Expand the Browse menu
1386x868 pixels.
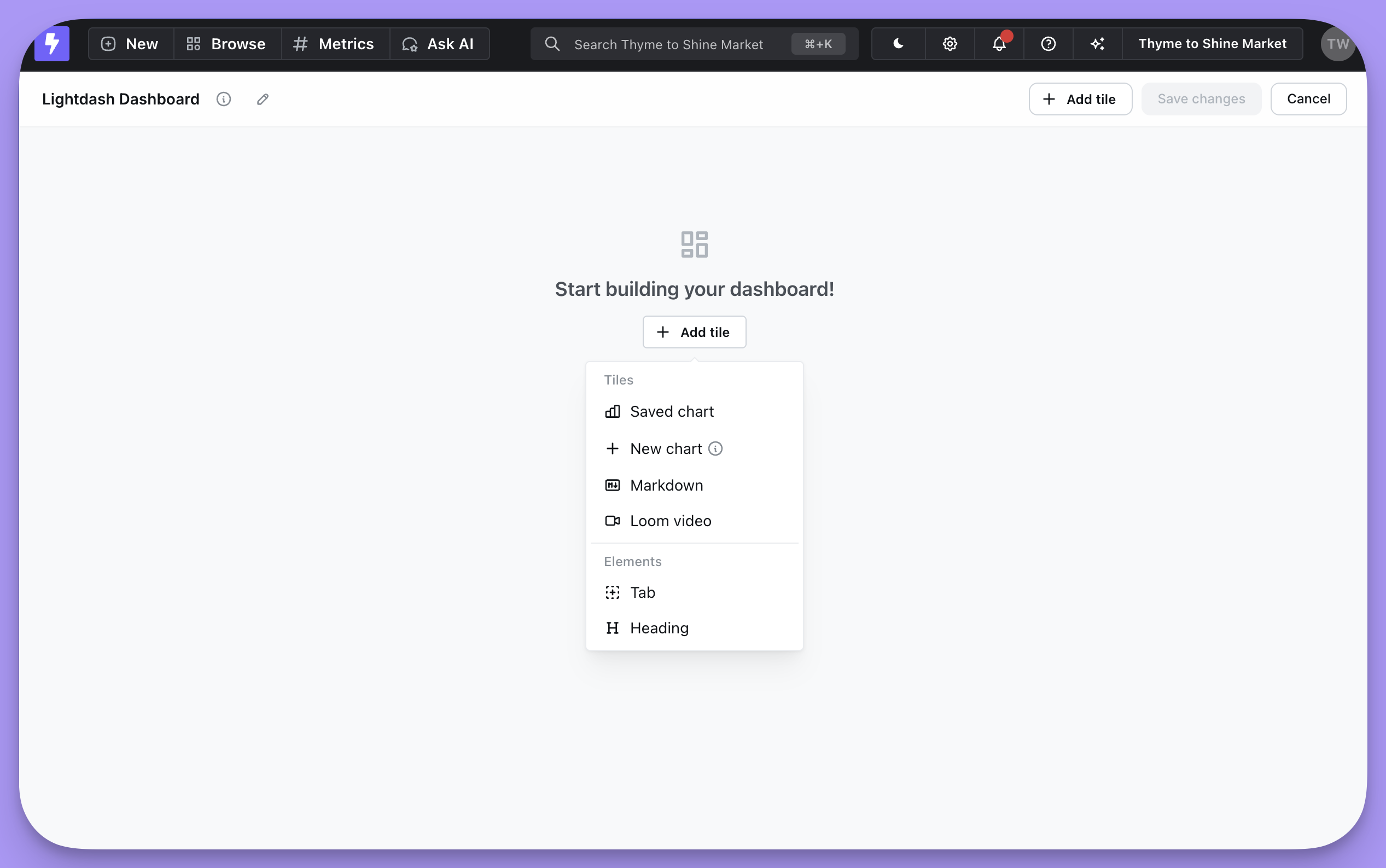pos(226,44)
